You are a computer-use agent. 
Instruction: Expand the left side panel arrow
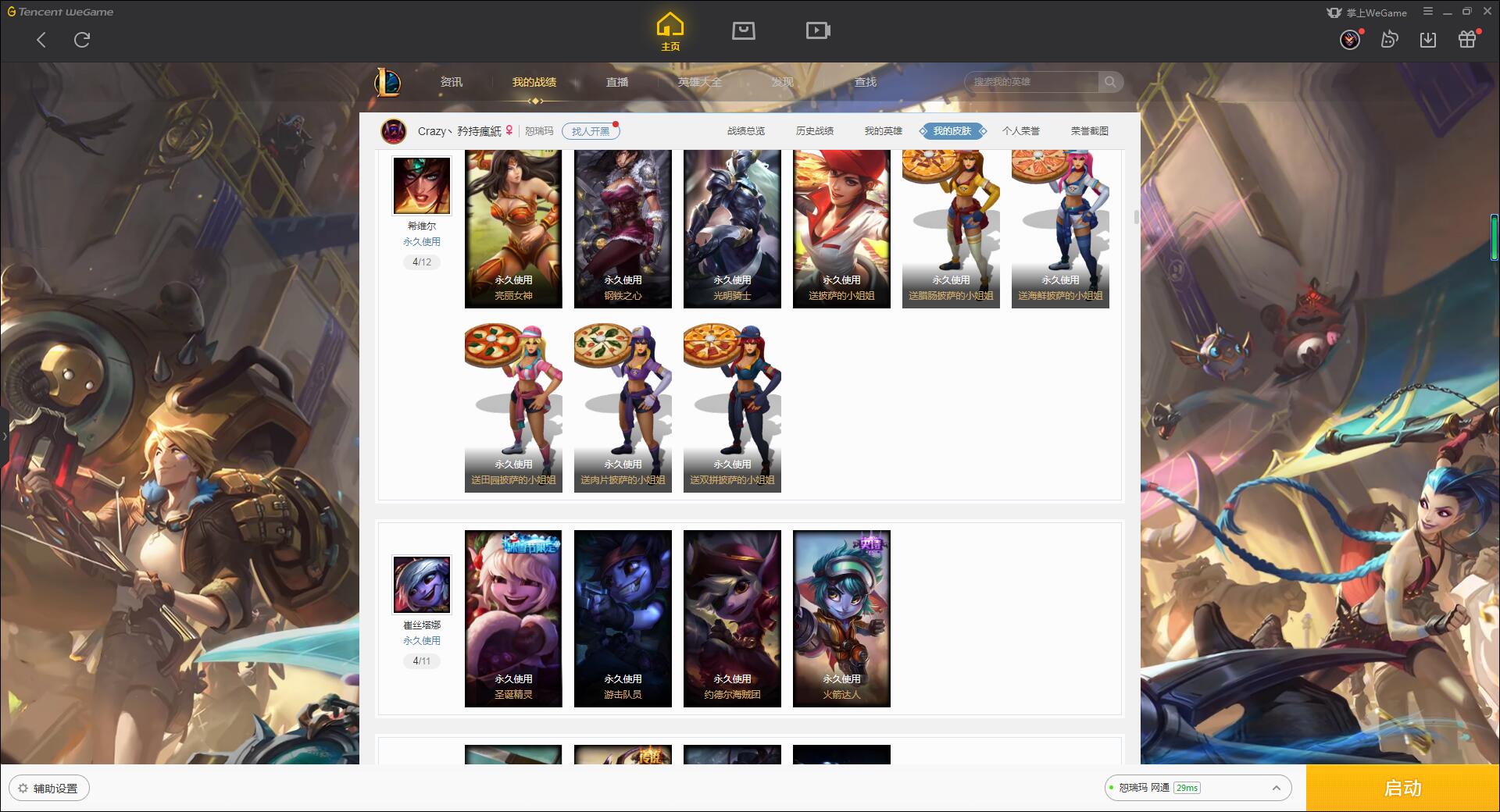pos(4,436)
